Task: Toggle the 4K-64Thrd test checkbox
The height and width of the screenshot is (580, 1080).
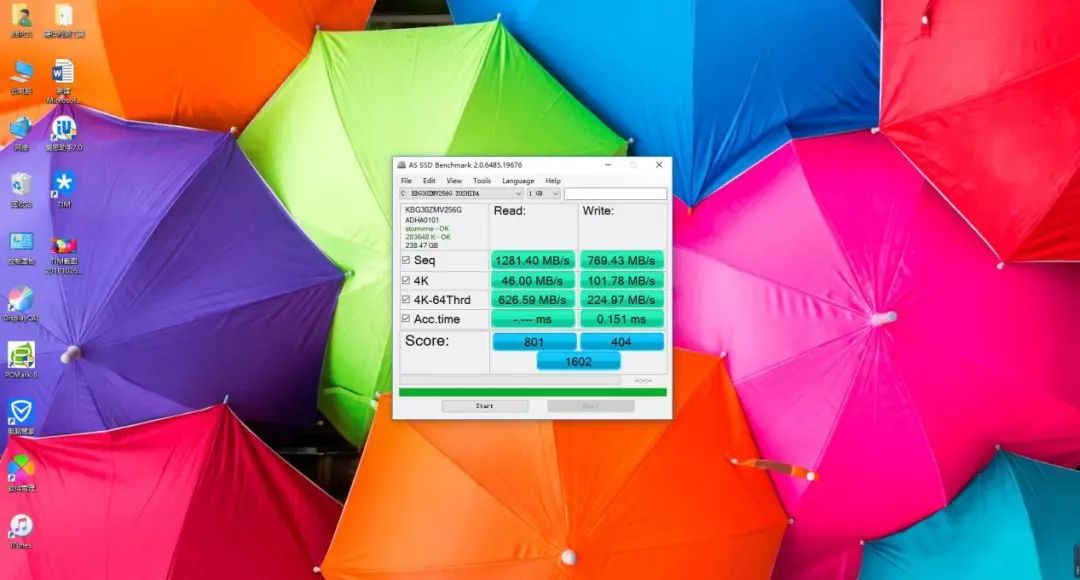Action: [406, 299]
